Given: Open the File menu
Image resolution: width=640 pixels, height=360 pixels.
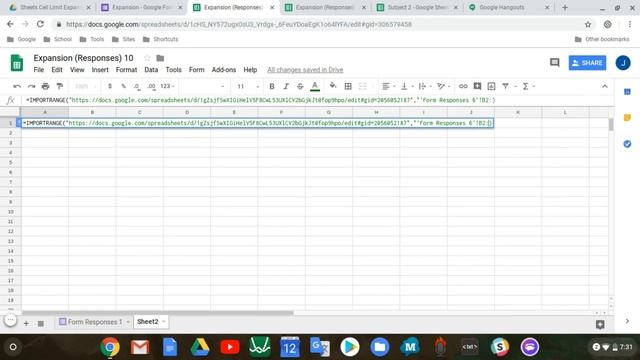Looking at the screenshot, I should [x=39, y=70].
